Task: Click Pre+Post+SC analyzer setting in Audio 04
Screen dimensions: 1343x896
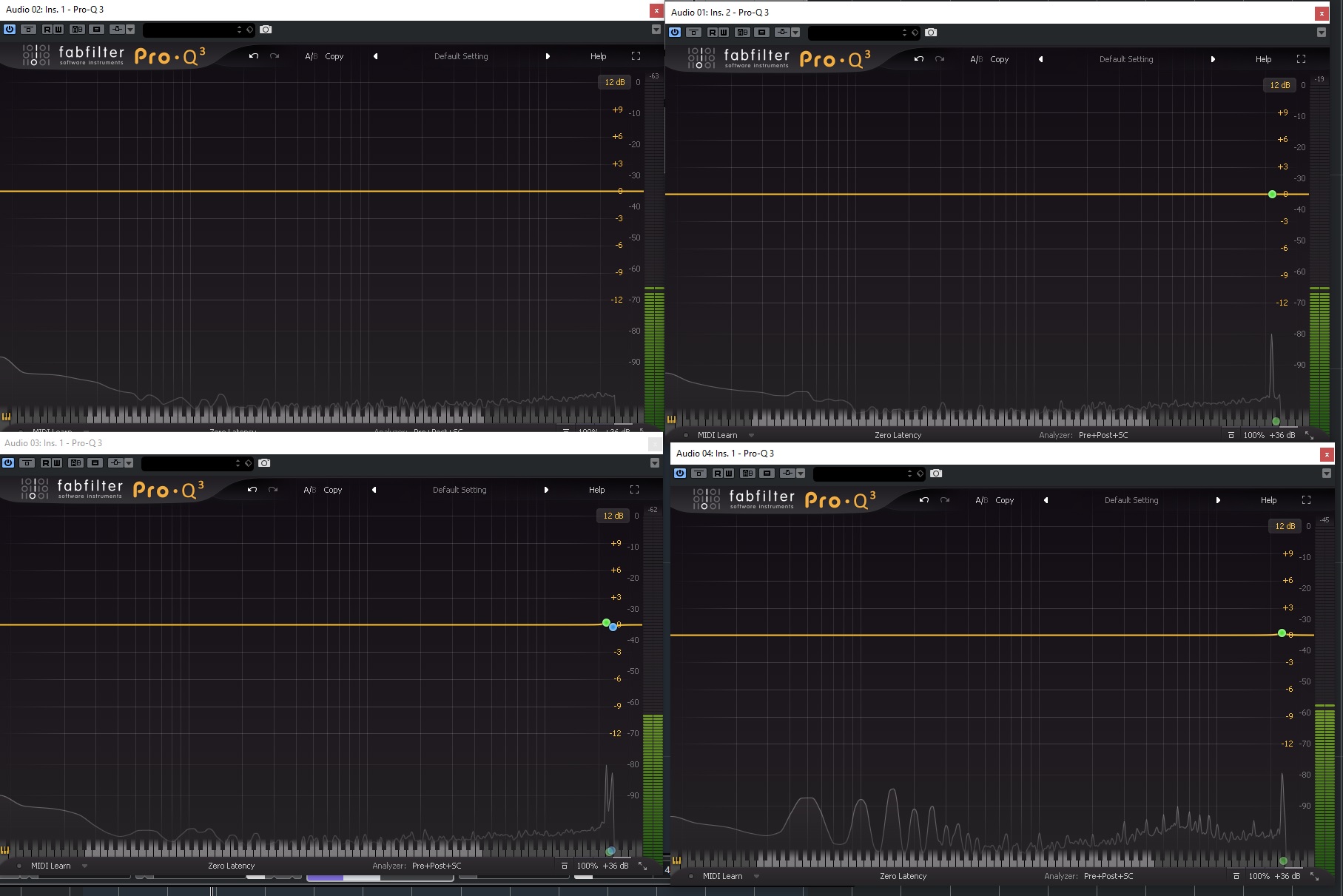Action: click(x=1108, y=876)
